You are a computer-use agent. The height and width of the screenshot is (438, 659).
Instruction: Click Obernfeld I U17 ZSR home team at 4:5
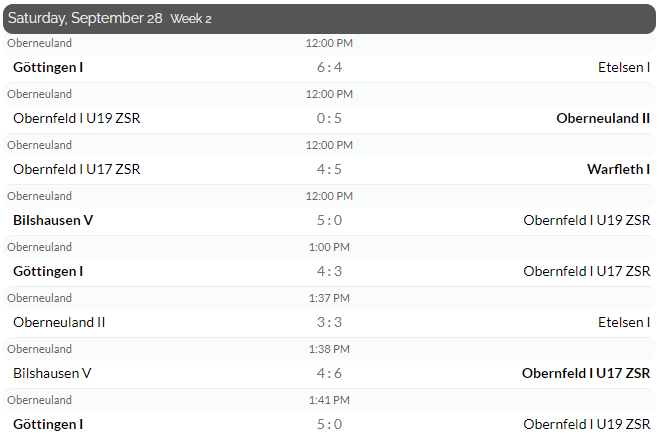[76, 169]
